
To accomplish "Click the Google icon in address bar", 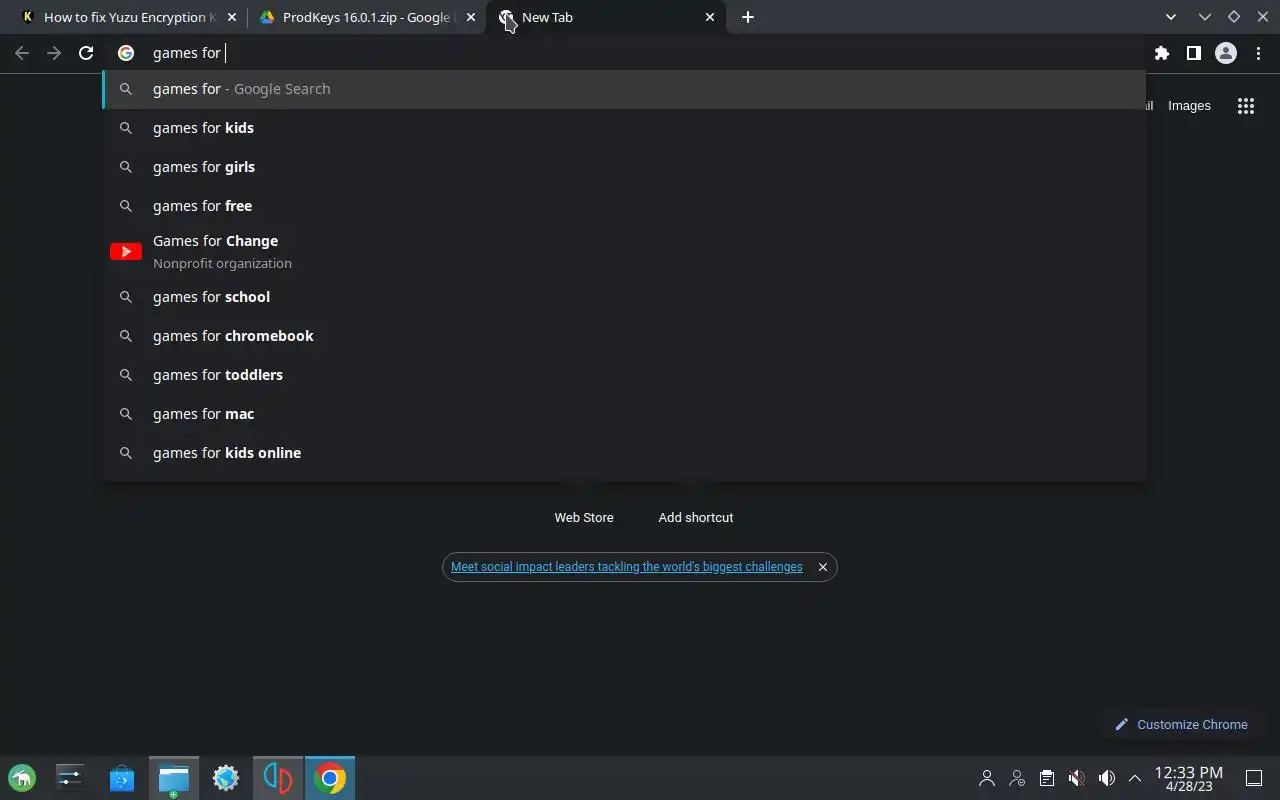I will 126,53.
